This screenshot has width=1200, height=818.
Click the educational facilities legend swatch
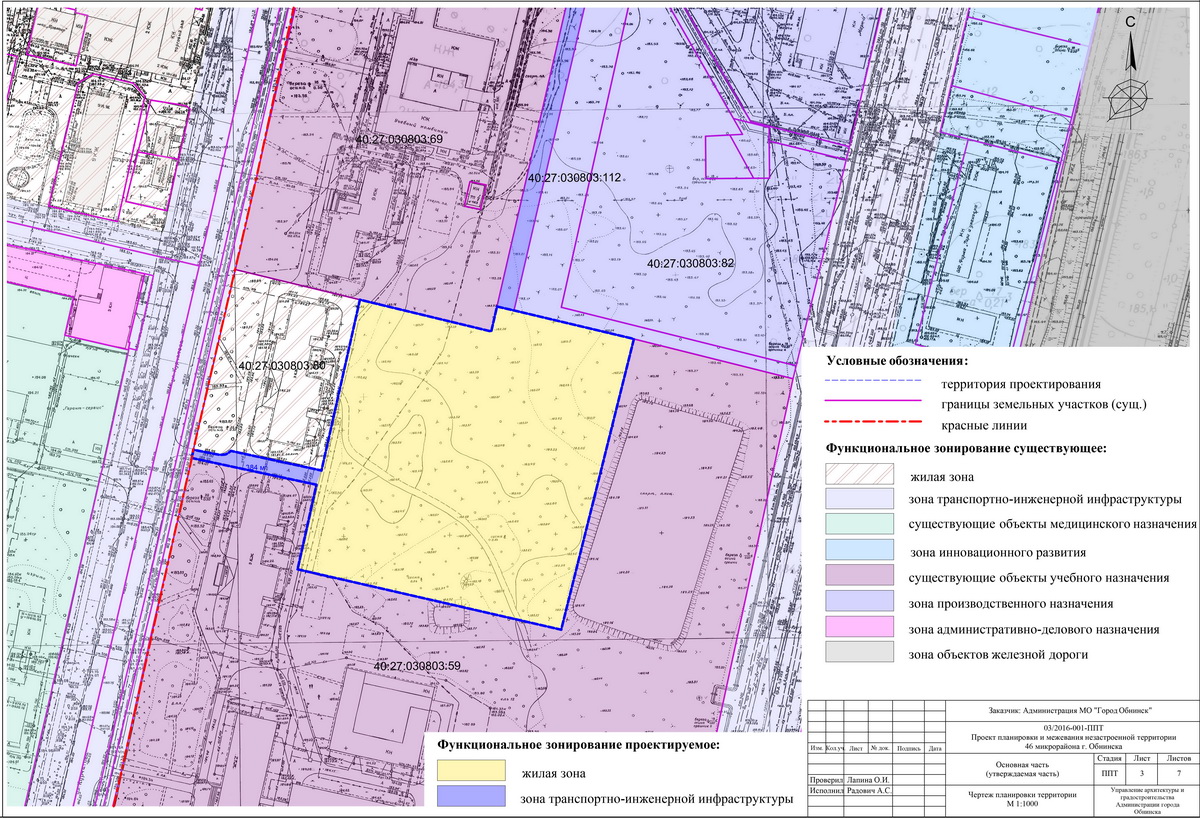[860, 577]
